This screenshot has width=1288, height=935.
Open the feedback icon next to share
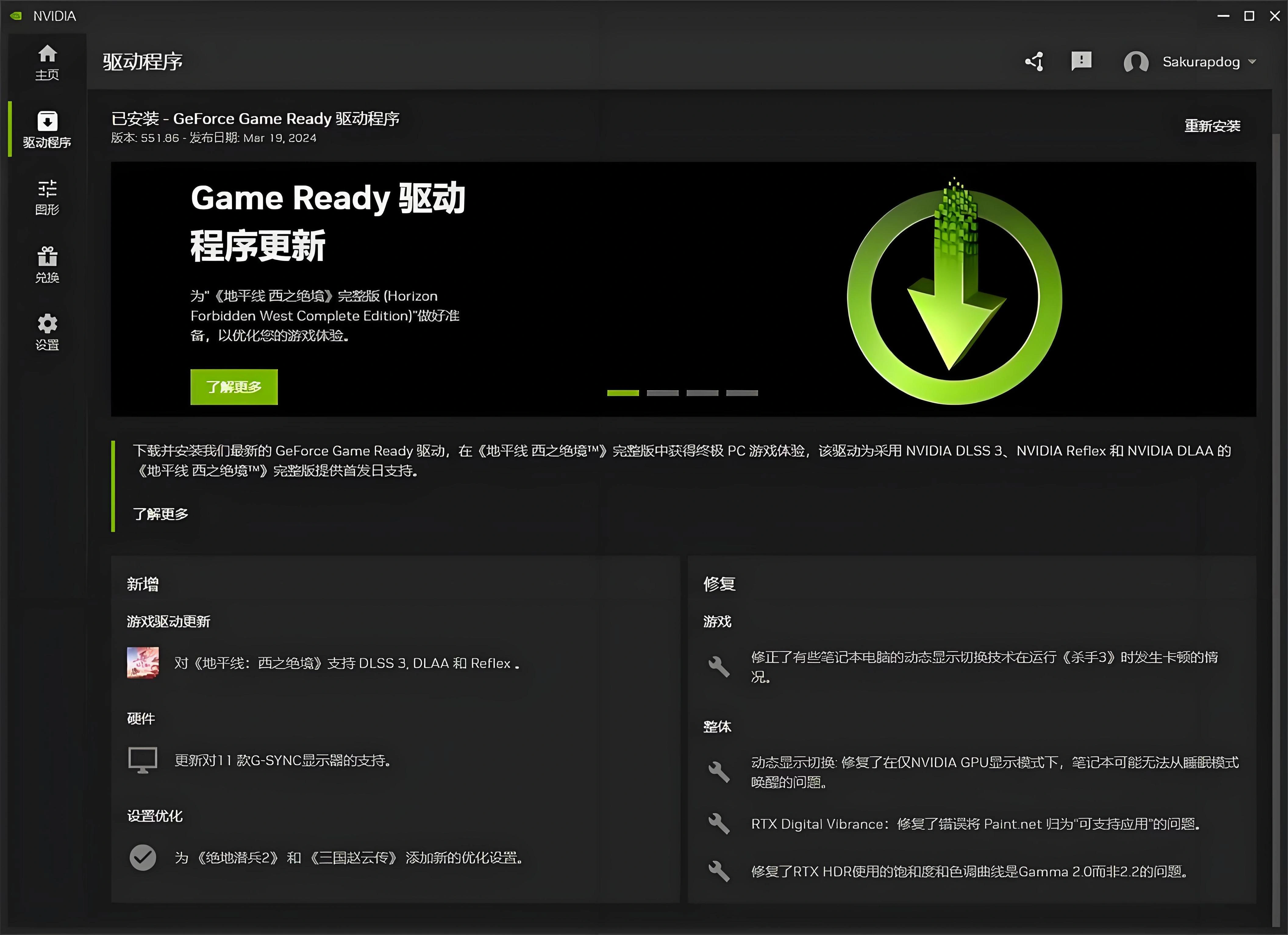[1082, 61]
